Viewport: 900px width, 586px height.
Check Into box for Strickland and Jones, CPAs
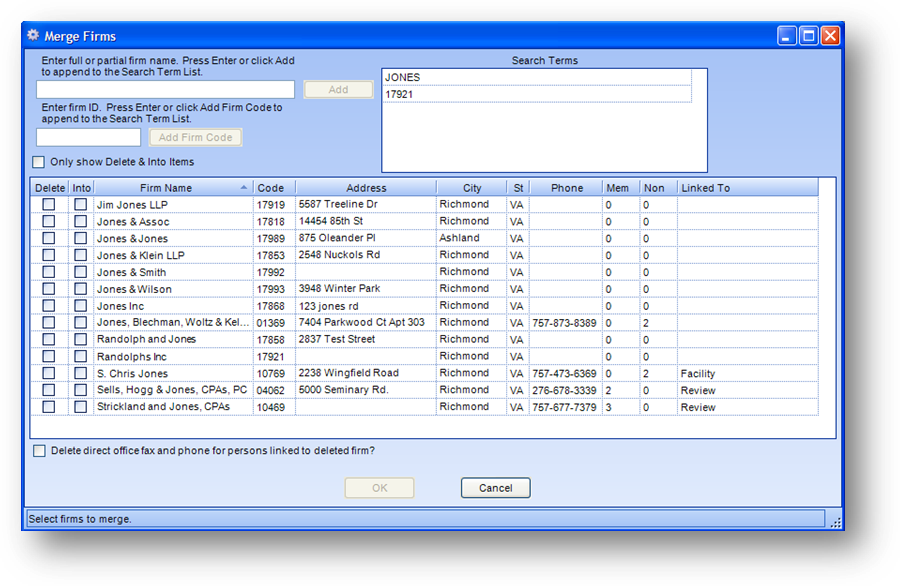tap(80, 406)
